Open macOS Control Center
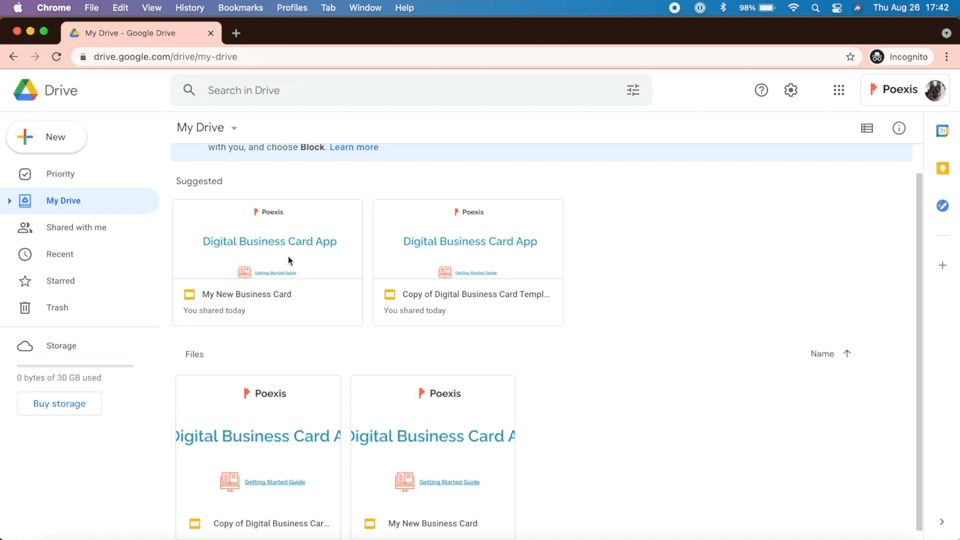The height and width of the screenshot is (540, 960). click(x=836, y=8)
